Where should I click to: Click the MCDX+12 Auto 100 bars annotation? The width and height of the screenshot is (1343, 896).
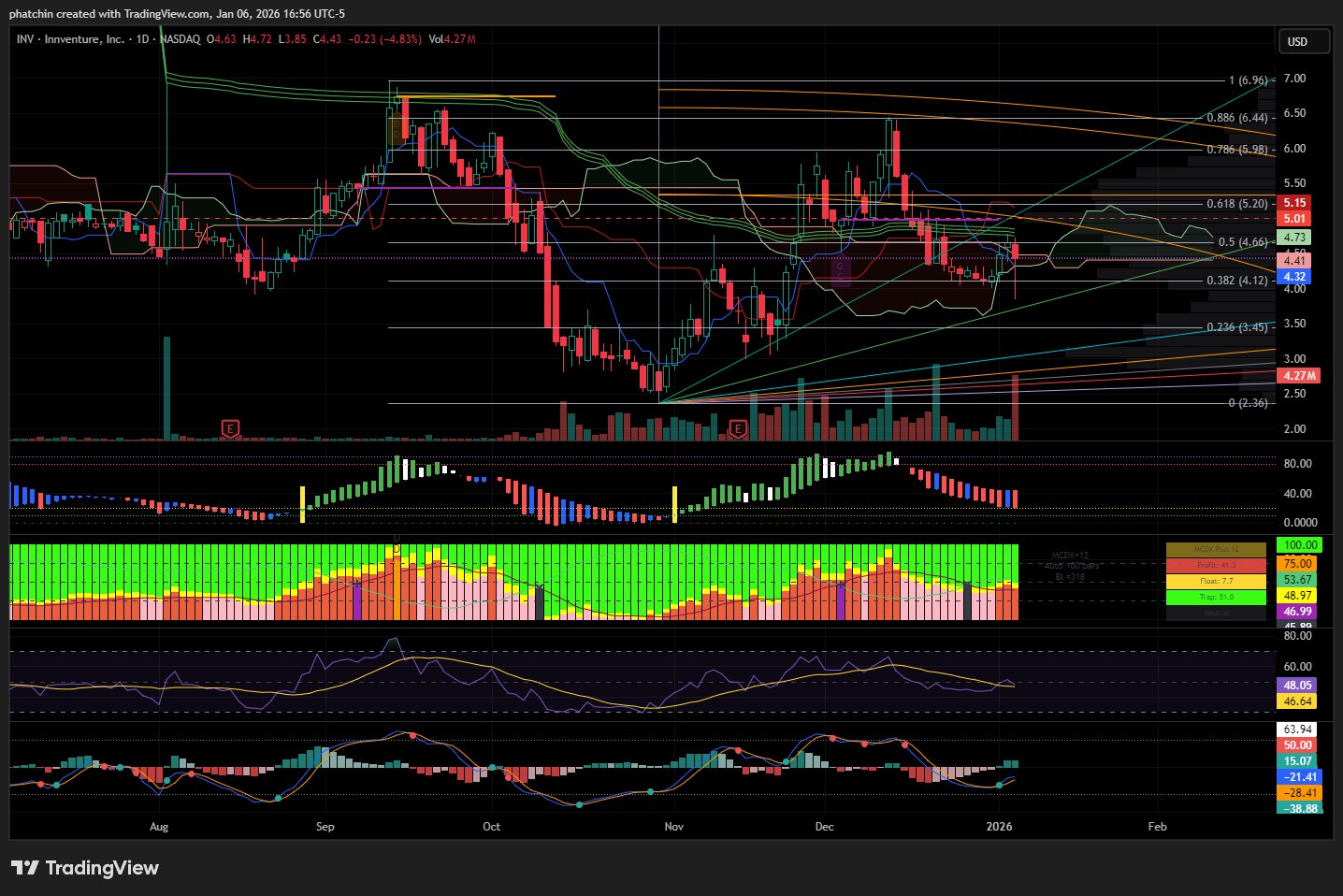point(1072,566)
